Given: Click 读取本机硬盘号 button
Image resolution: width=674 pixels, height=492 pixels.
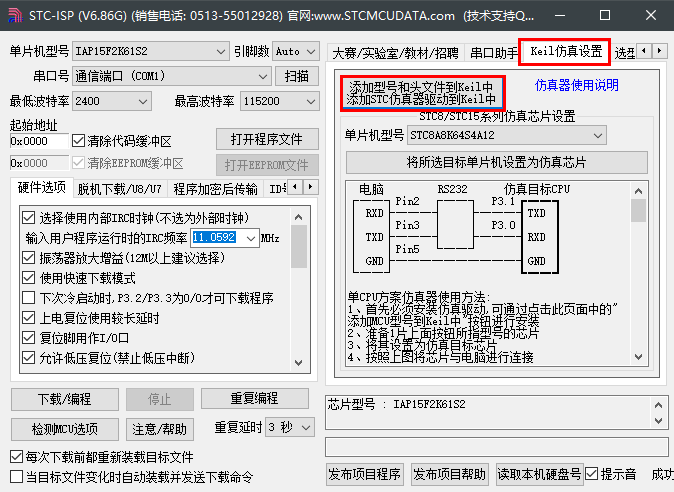Looking at the screenshot, I should (x=539, y=474).
